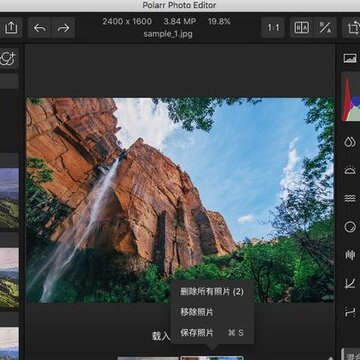The width and height of the screenshot is (360, 360).
Task: Click the export/share icon
Action: coord(11,28)
